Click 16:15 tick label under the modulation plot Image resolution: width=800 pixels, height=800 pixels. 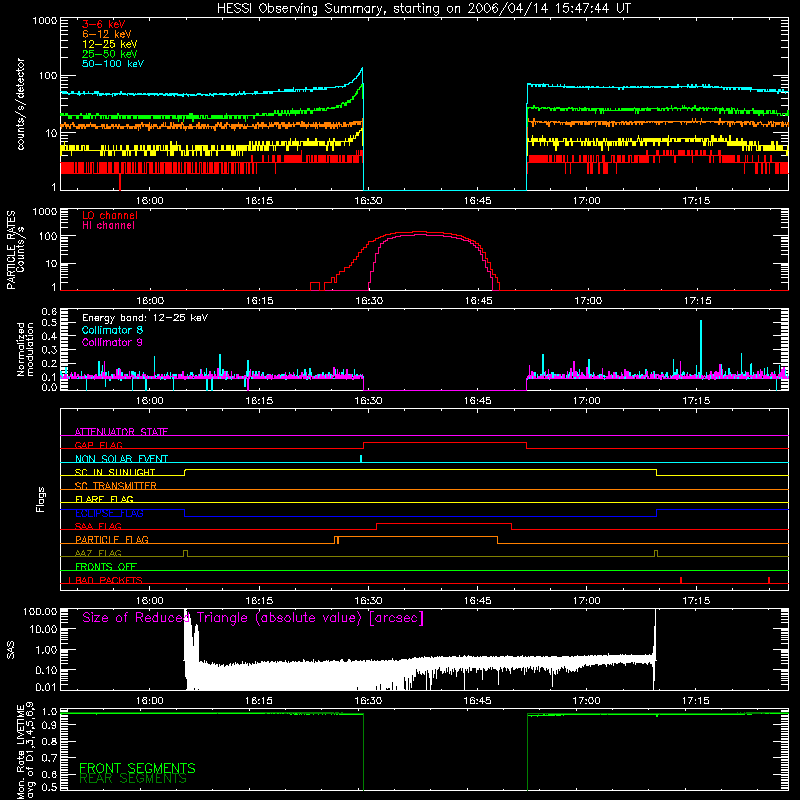[x=259, y=401]
